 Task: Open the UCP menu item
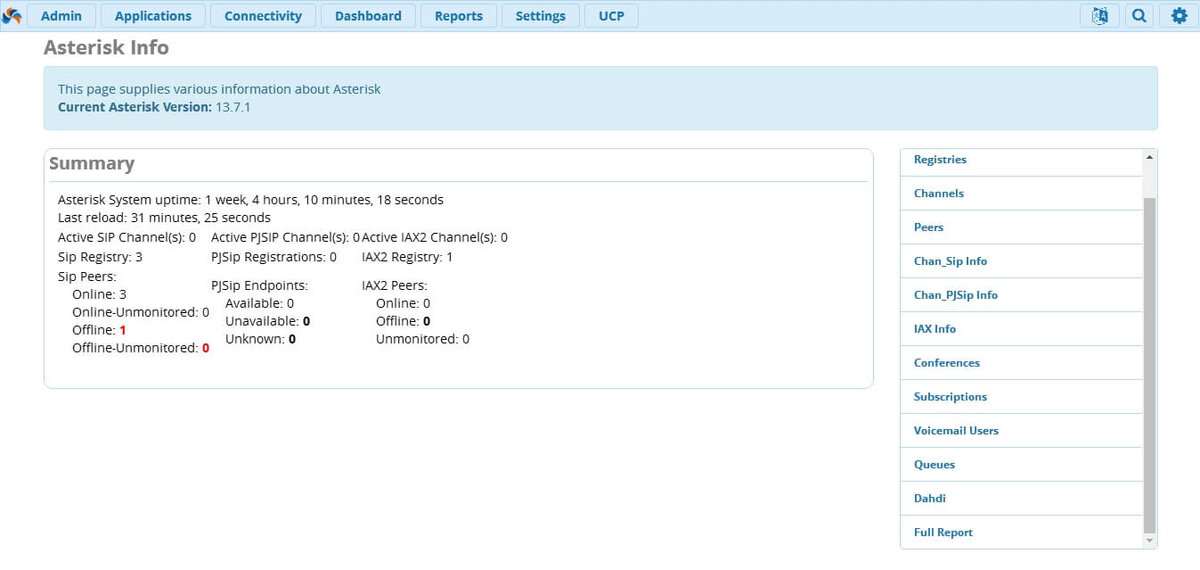[611, 16]
